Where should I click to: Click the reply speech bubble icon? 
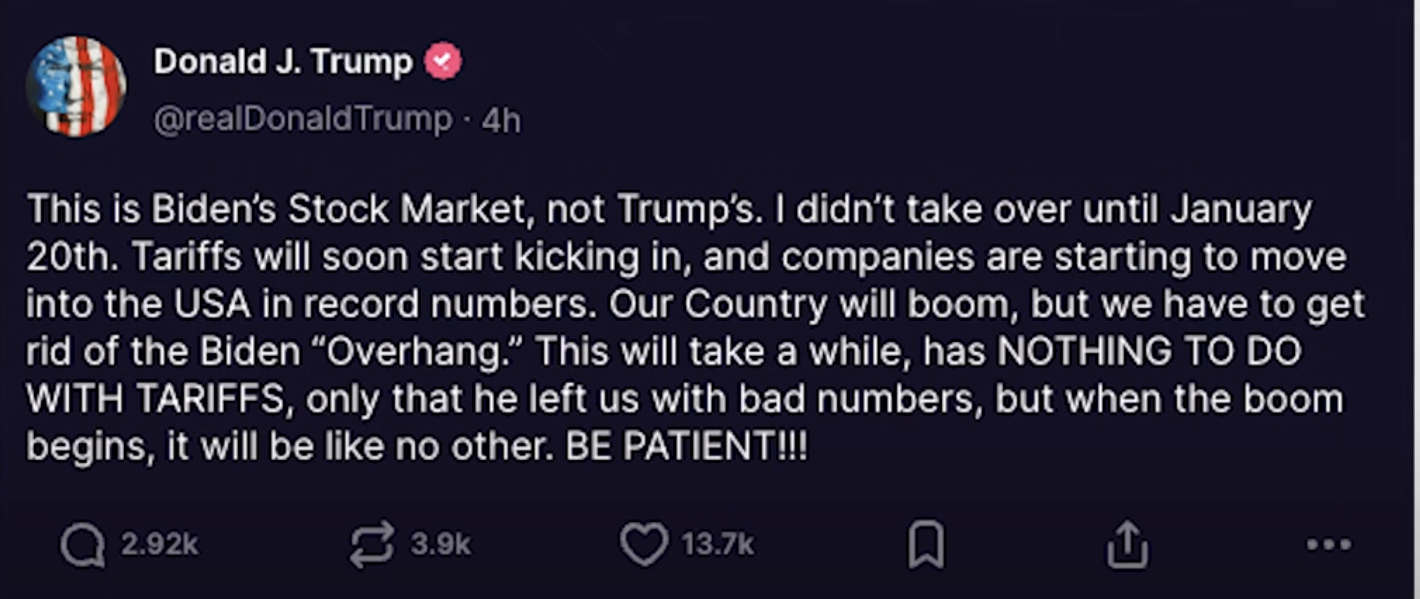[82, 545]
